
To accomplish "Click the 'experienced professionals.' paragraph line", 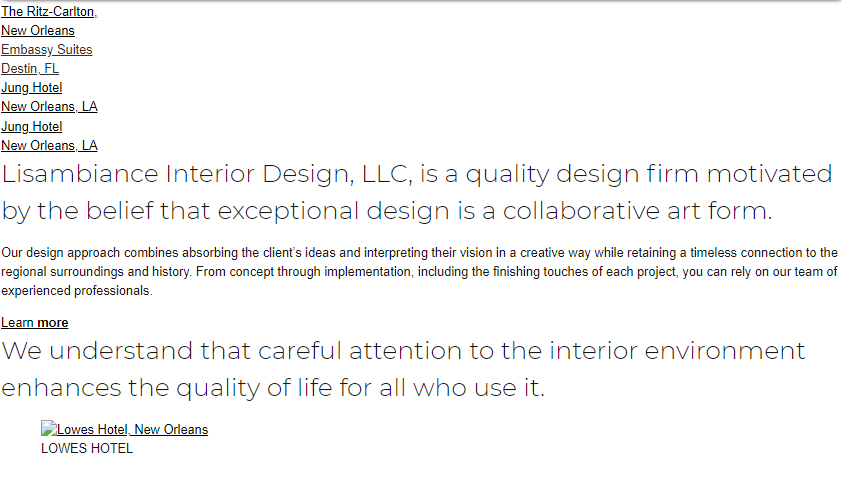I will point(77,292).
